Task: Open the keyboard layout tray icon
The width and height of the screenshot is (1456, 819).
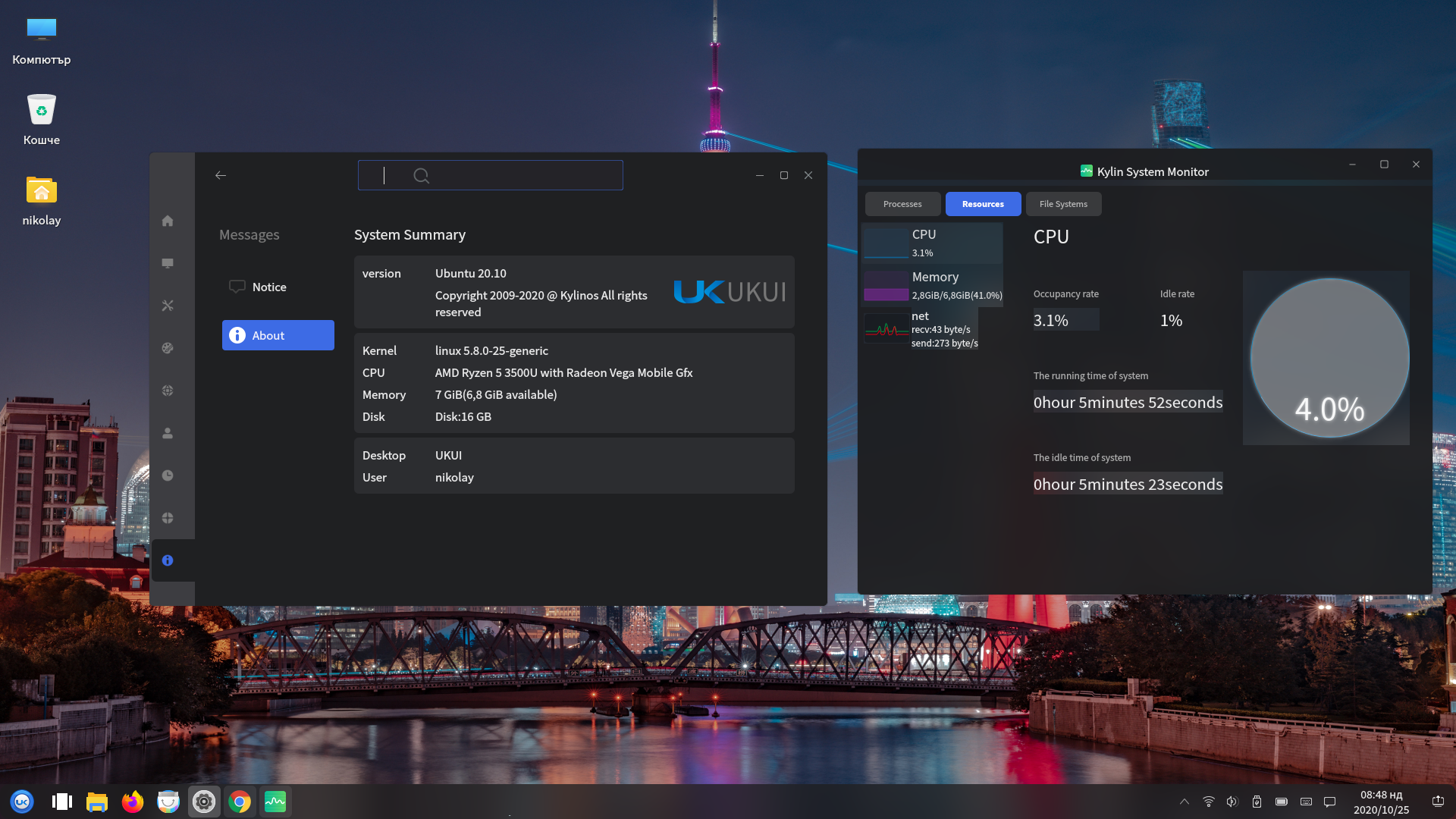Action: click(1306, 802)
